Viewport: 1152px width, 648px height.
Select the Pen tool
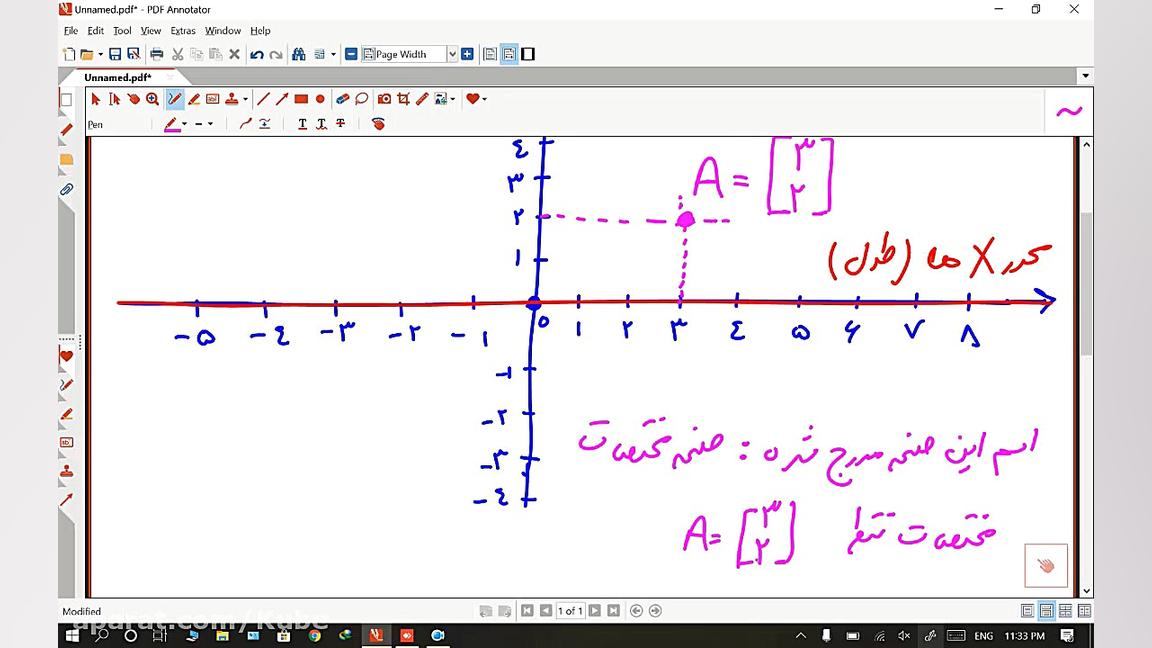174,98
